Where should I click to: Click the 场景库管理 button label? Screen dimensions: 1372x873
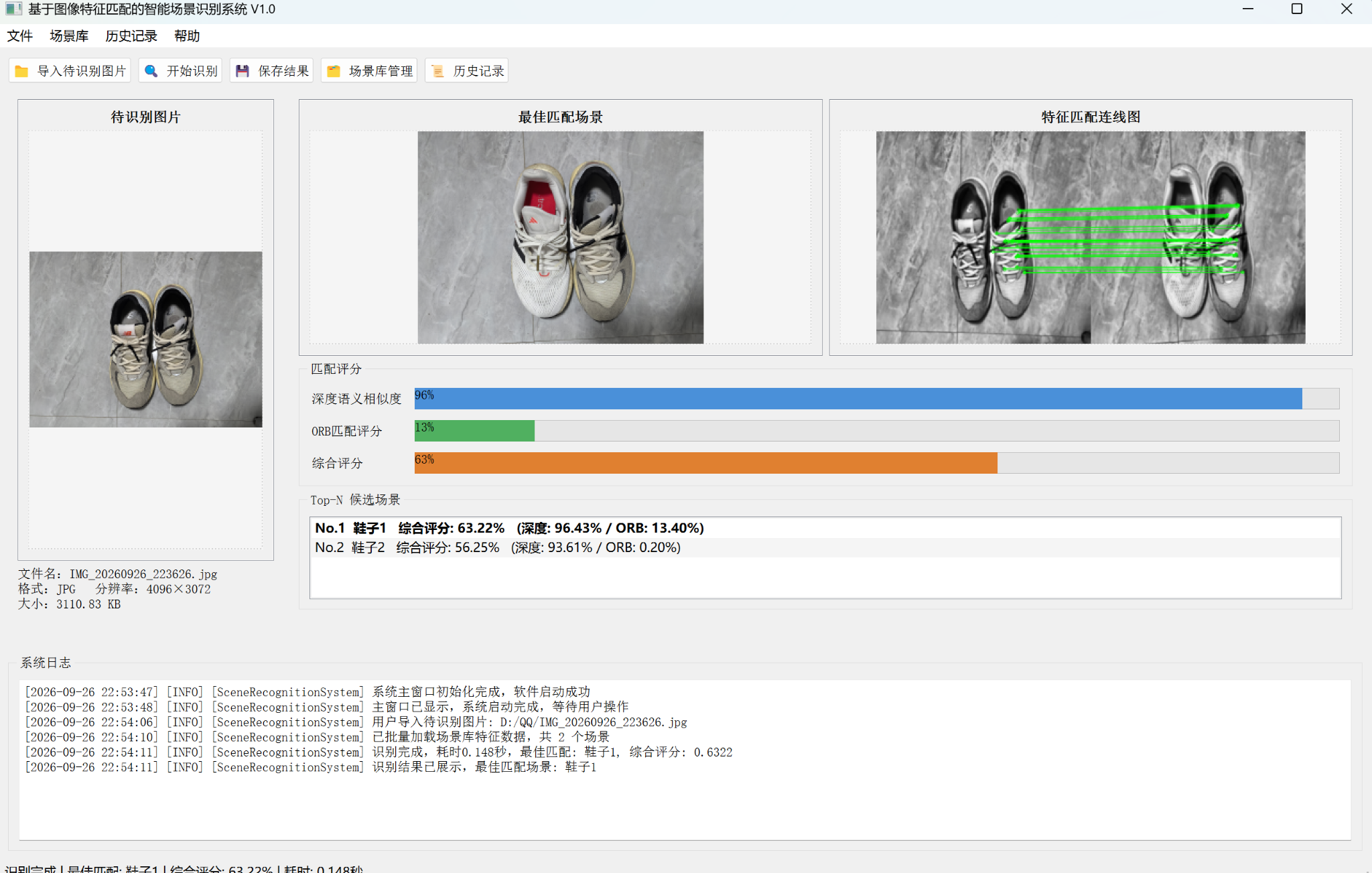coord(381,71)
